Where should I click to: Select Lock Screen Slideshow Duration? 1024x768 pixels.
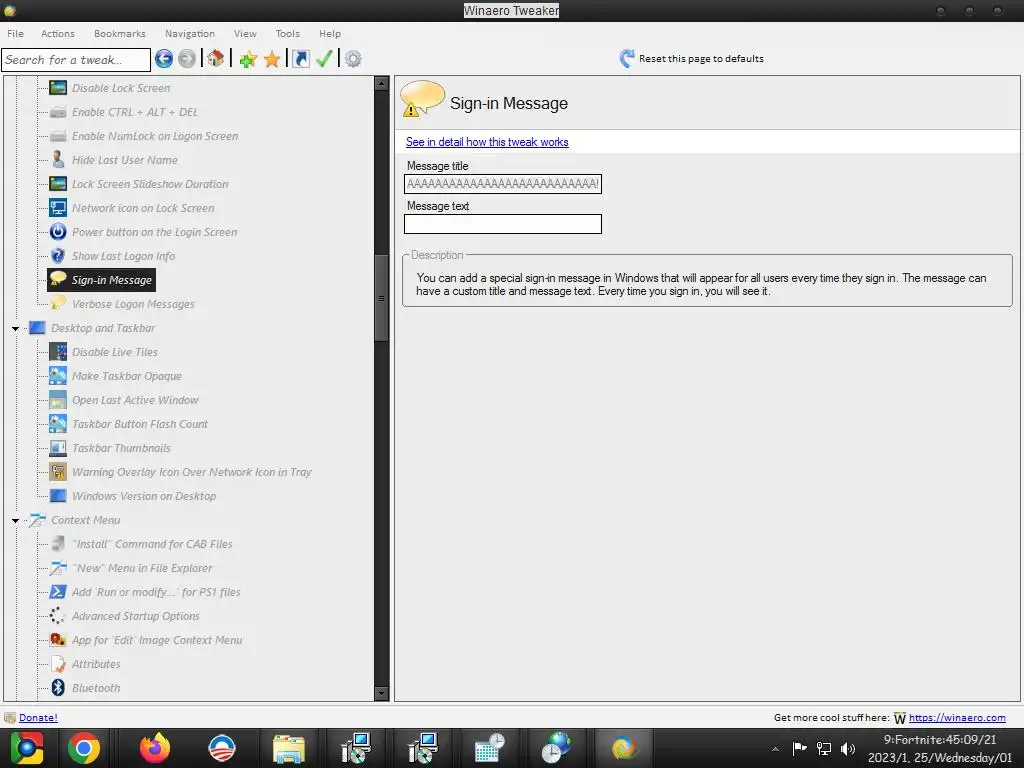pos(150,184)
